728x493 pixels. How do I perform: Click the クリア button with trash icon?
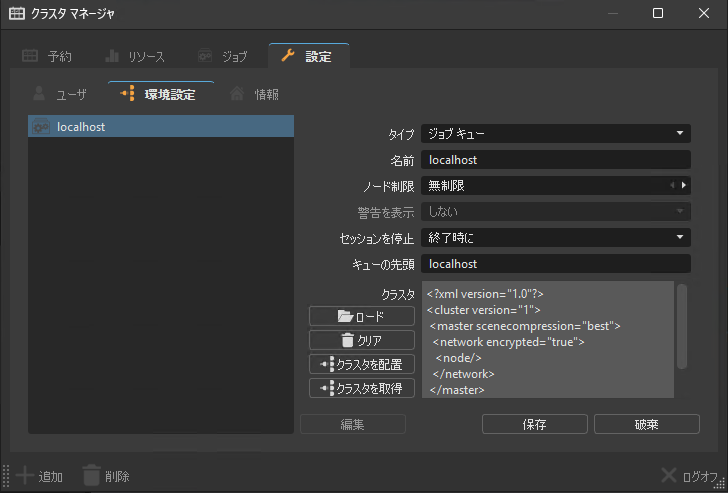(362, 340)
